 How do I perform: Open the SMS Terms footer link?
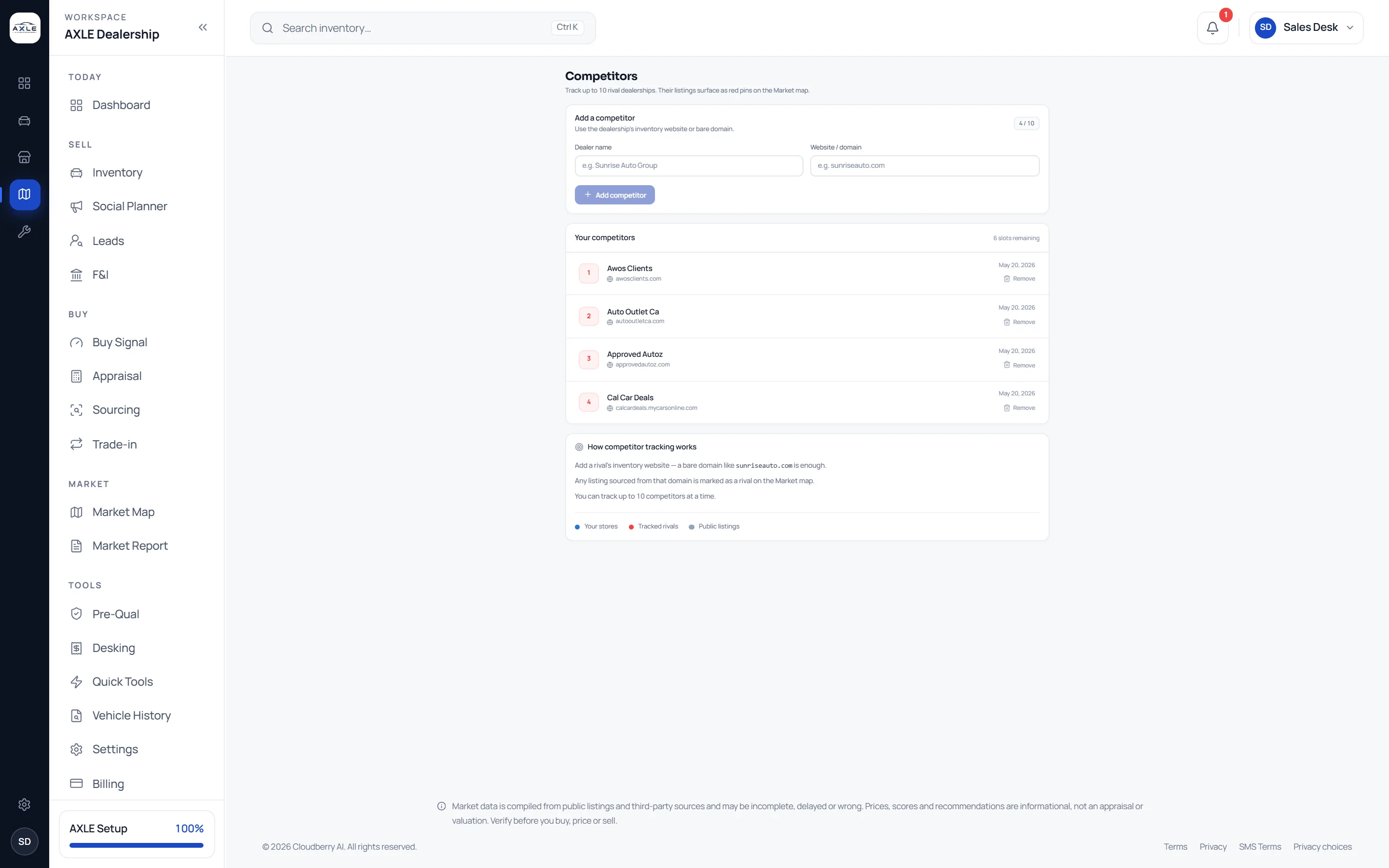pos(1259,847)
